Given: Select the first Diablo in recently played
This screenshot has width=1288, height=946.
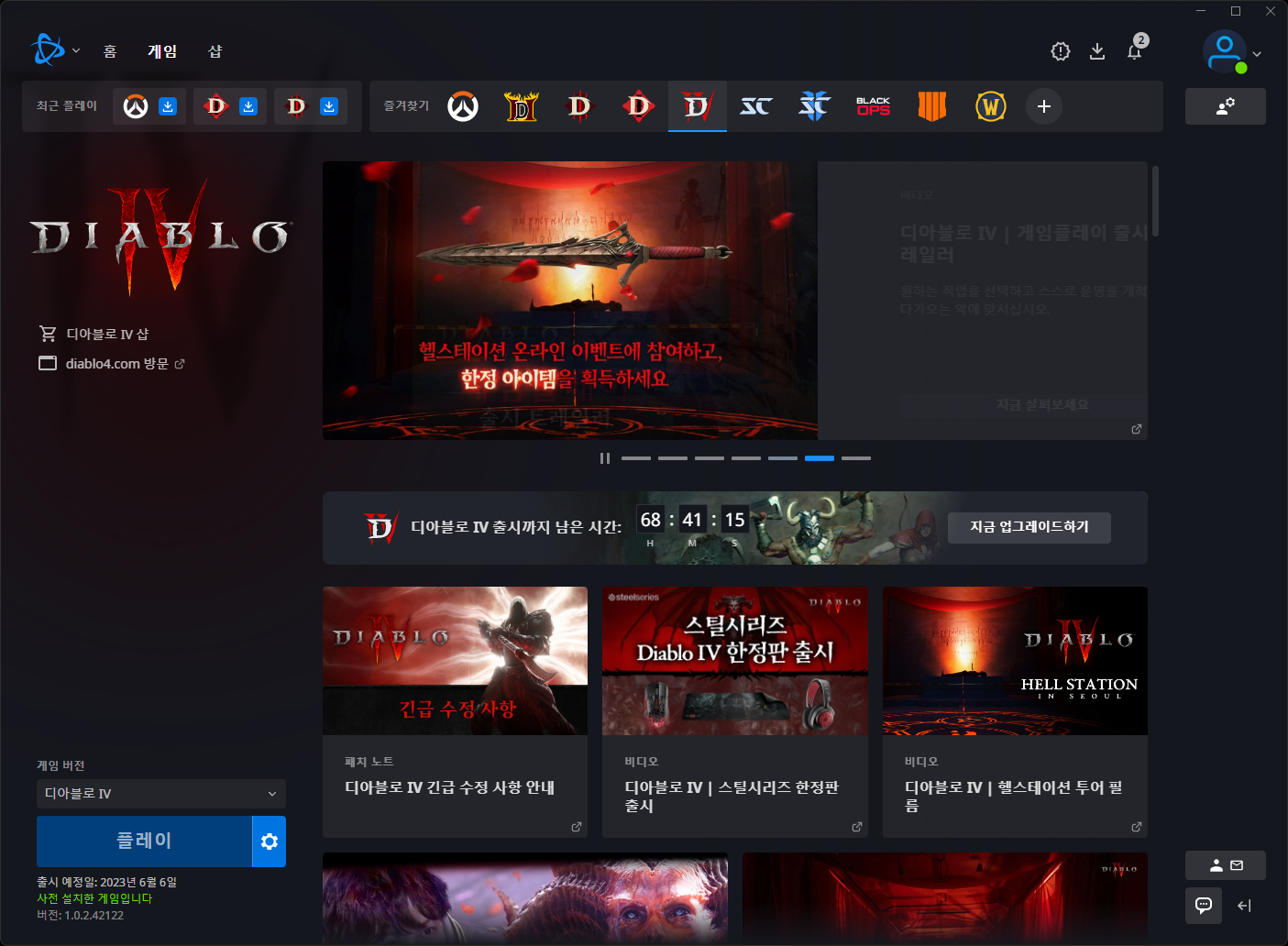Looking at the screenshot, I should pyautogui.click(x=216, y=106).
